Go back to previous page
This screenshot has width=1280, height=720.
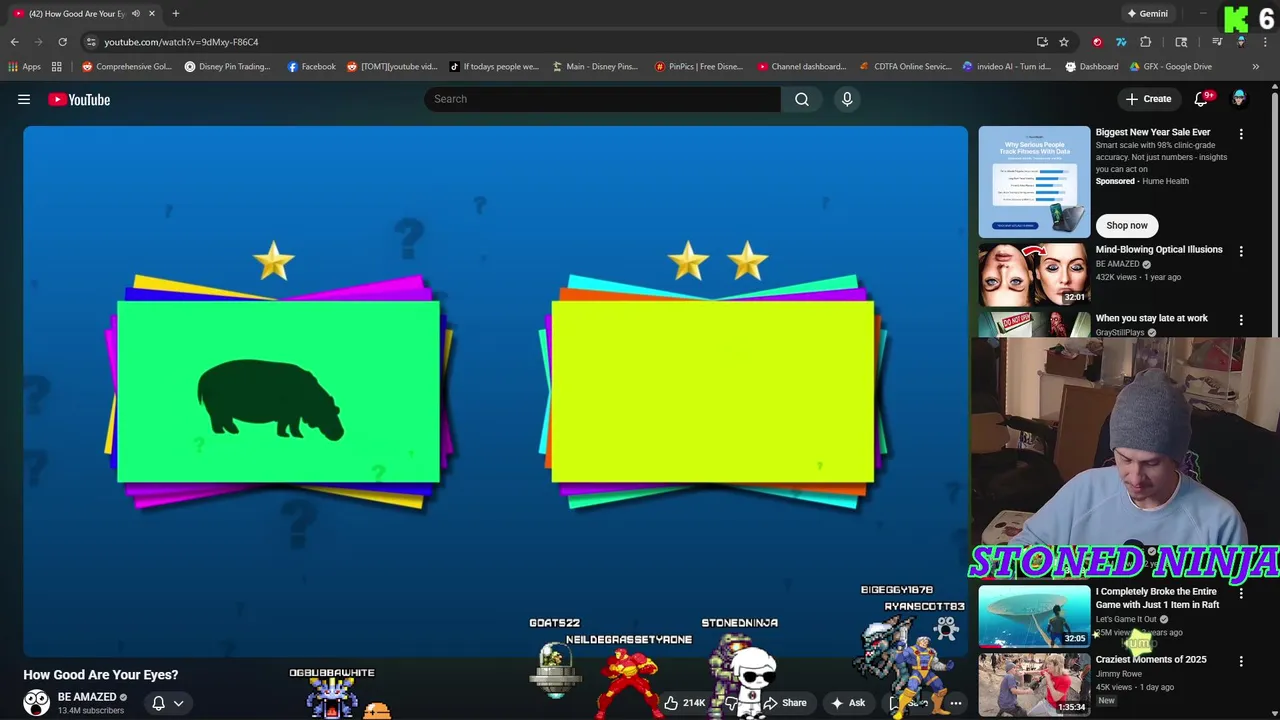coord(14,42)
